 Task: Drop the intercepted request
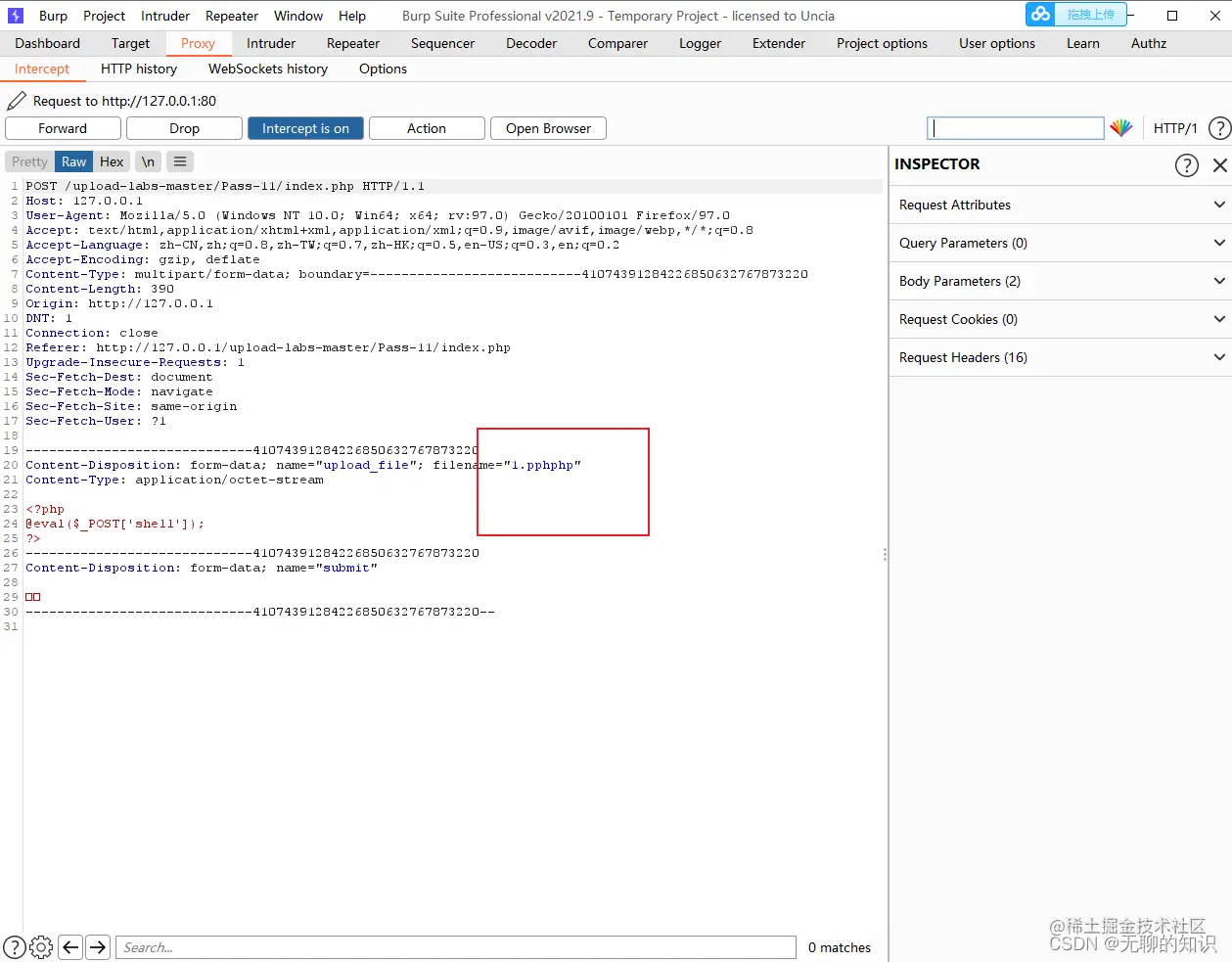184,128
